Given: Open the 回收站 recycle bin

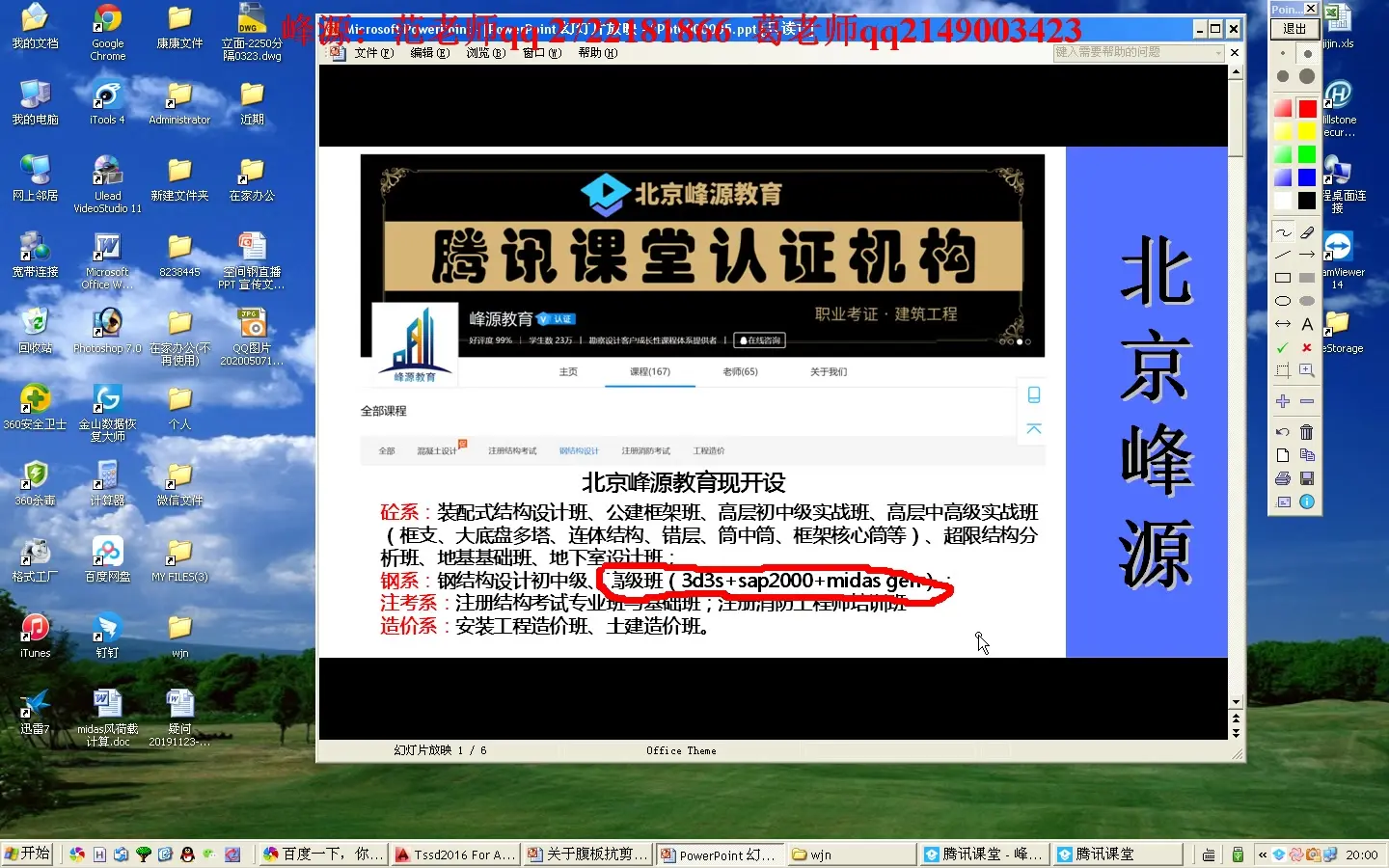Looking at the screenshot, I should (x=35, y=330).
